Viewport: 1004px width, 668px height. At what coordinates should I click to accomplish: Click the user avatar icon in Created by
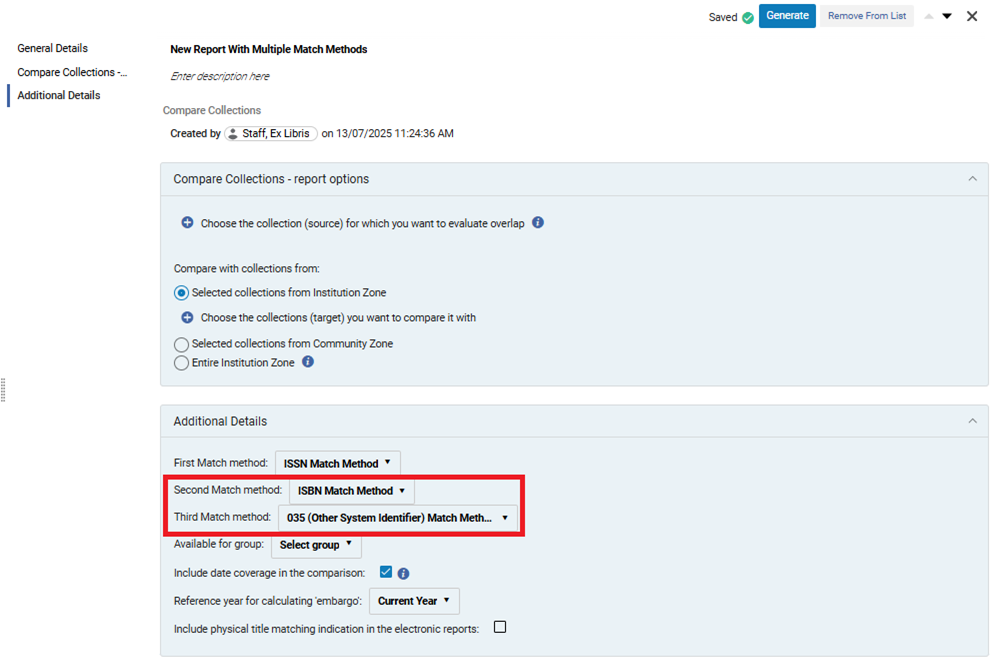pyautogui.click(x=233, y=133)
